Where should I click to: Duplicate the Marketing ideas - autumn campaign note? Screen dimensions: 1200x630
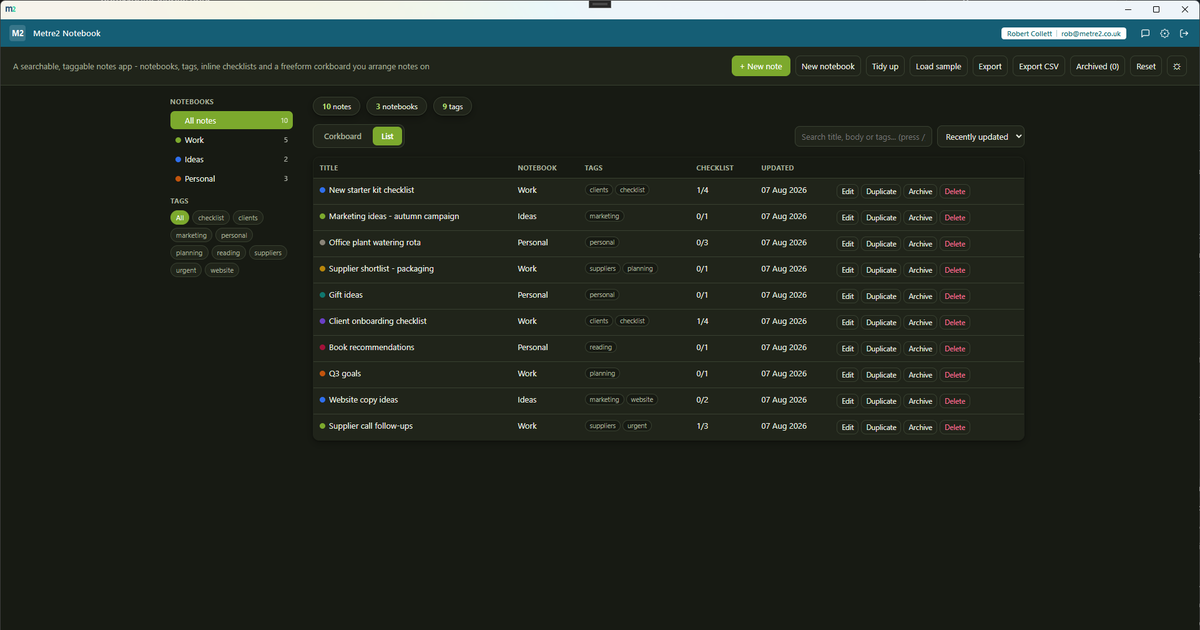point(881,217)
